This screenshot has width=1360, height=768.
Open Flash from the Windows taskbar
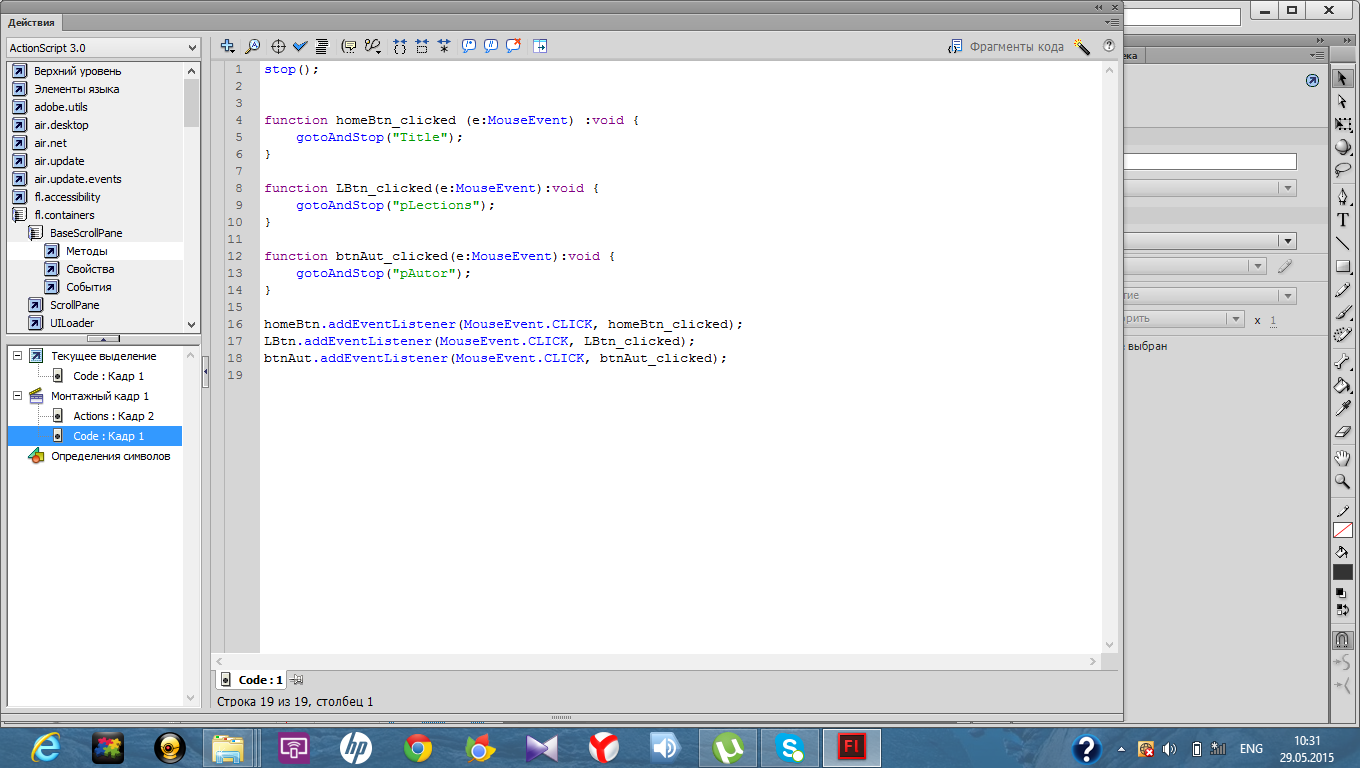[852, 747]
